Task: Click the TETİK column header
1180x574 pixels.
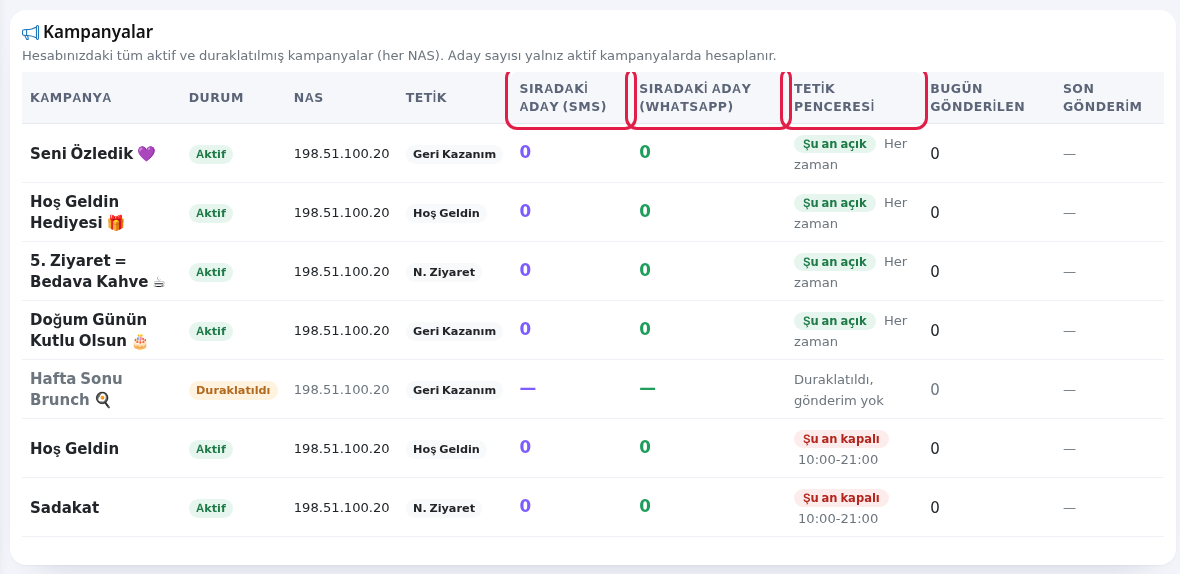Action: tap(426, 98)
